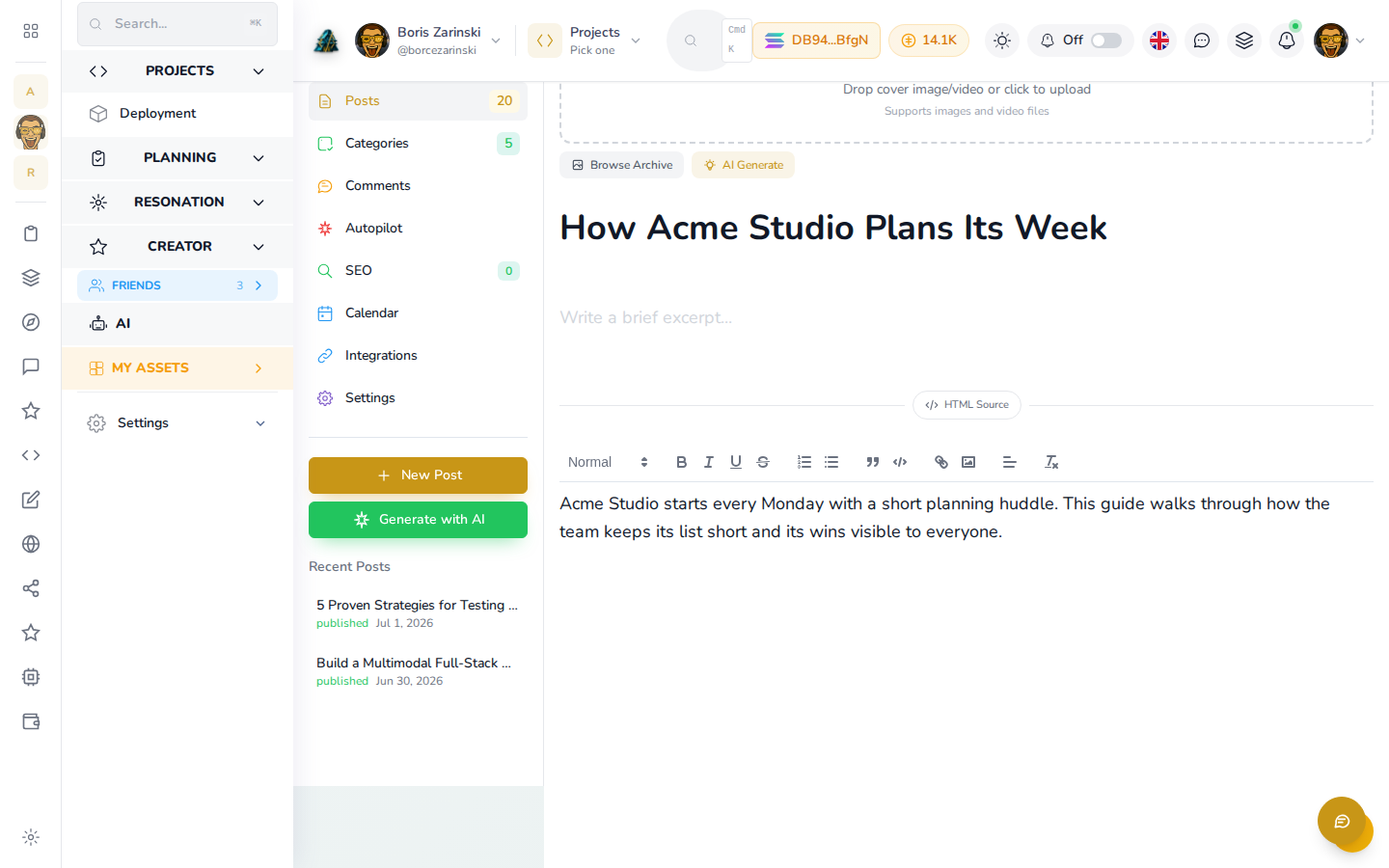Open the globe icon in left rail
Image resolution: width=1389 pixels, height=868 pixels.
click(31, 544)
